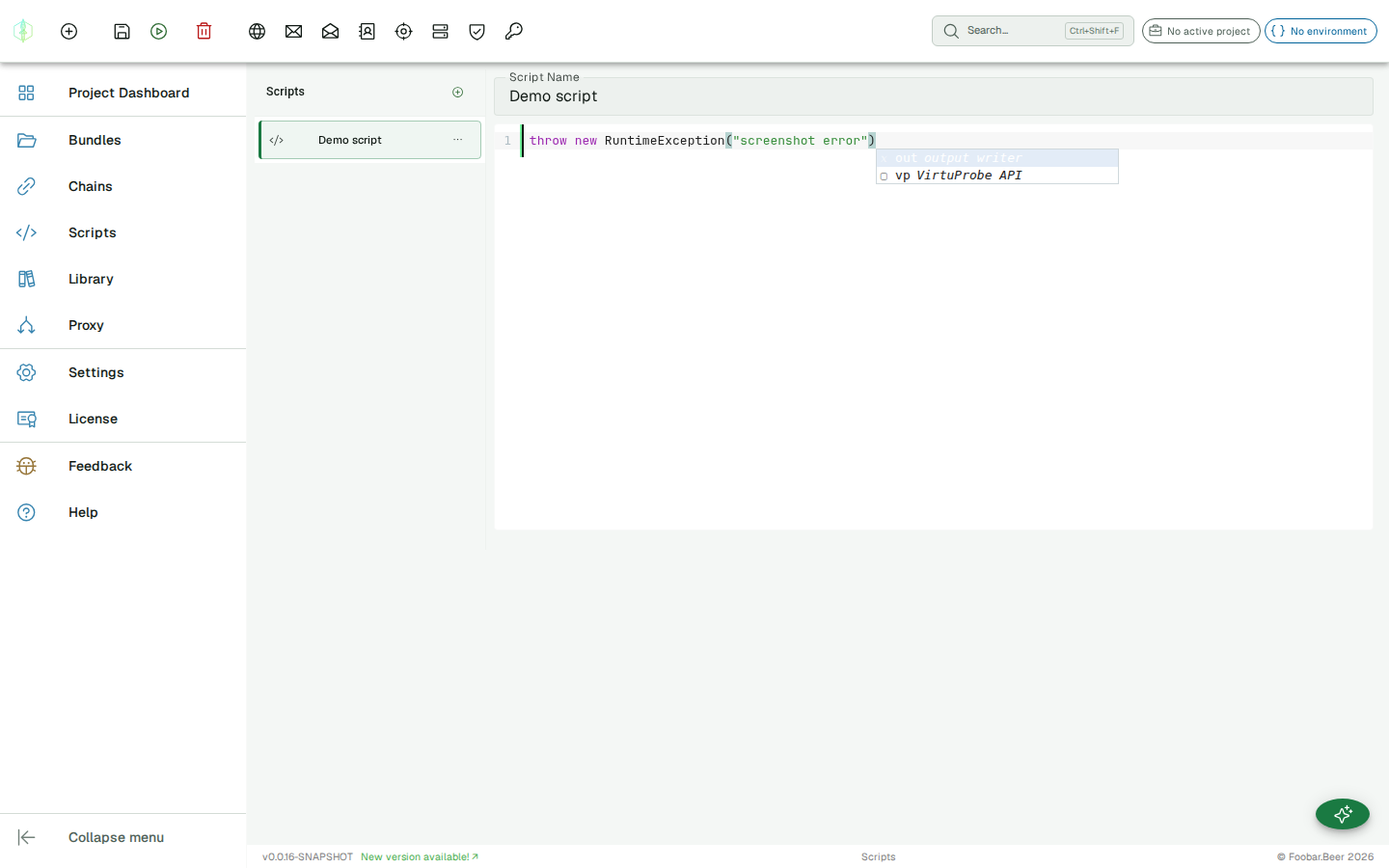The height and width of the screenshot is (868, 1389).
Task: Click the closed envelope toolbar icon
Action: [293, 31]
